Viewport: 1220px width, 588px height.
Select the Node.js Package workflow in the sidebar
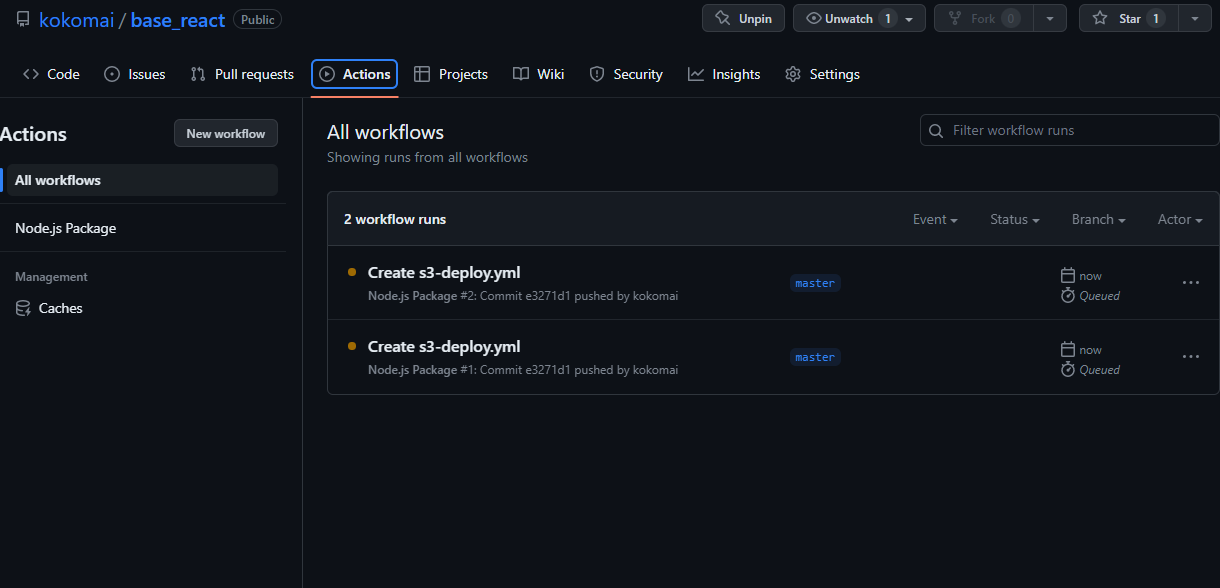142,228
